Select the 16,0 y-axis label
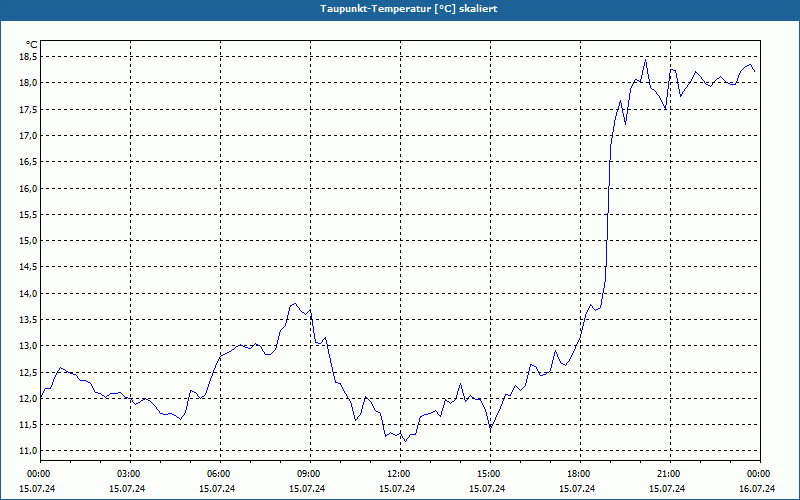 [x=29, y=188]
